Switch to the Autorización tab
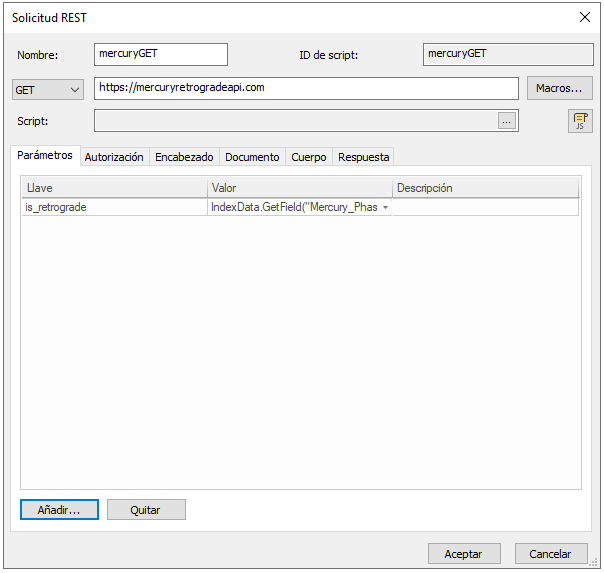The image size is (604, 573). [x=114, y=157]
